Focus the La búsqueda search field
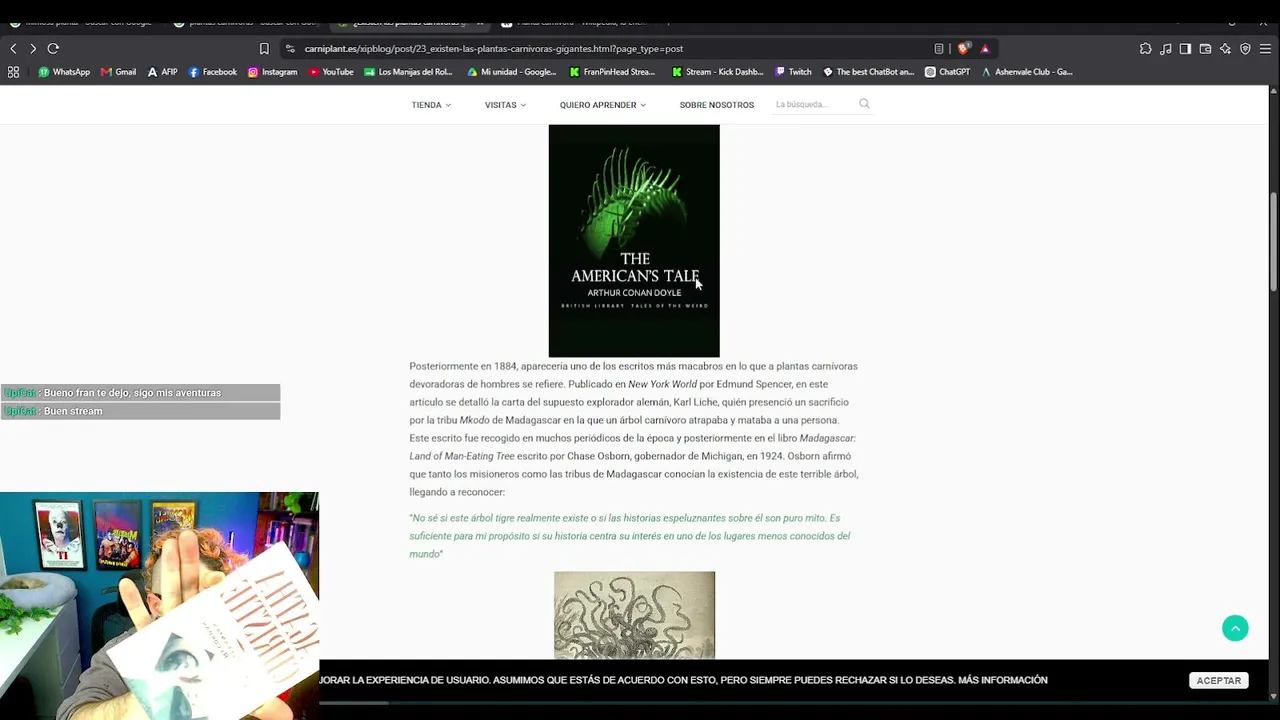This screenshot has height=720, width=1280. point(814,104)
